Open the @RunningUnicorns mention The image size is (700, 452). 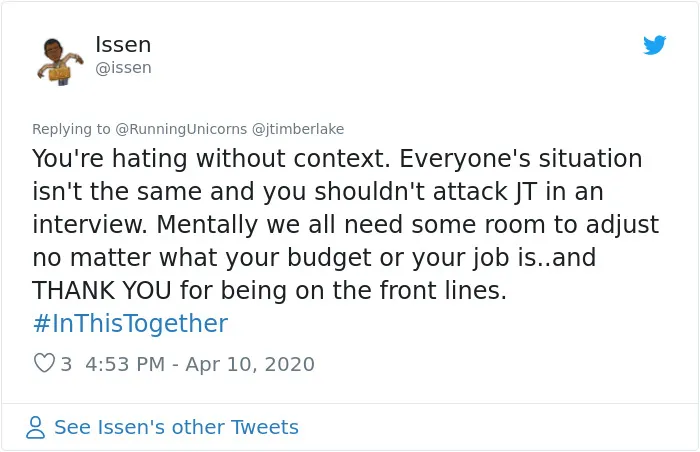tap(181, 129)
